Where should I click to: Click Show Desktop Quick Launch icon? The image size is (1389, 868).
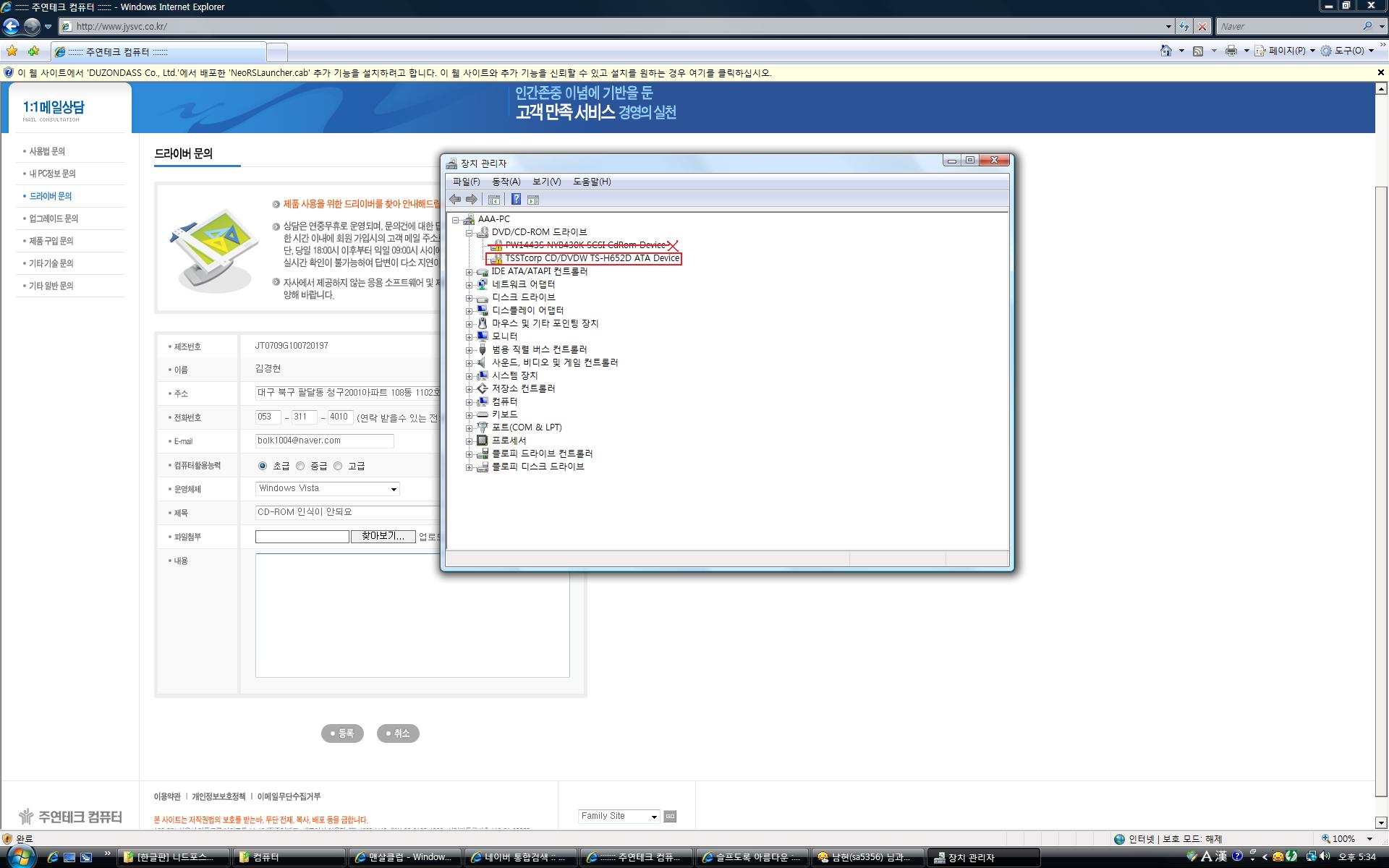click(69, 857)
